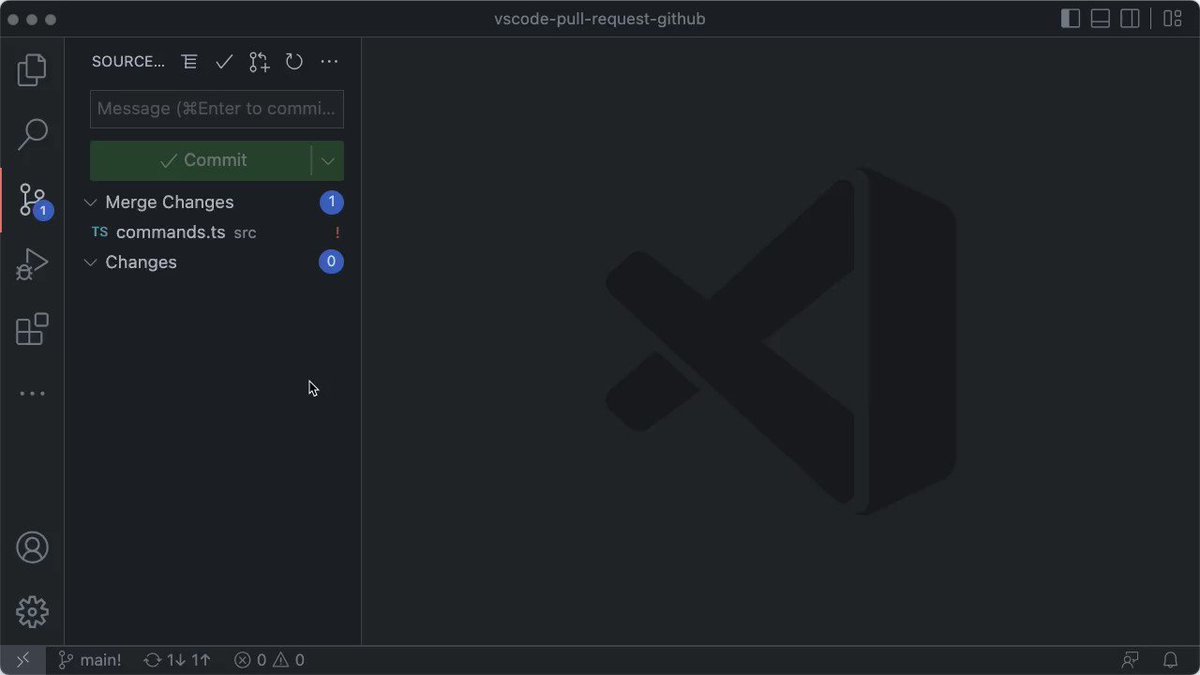Open the Accounts menu

[32, 548]
